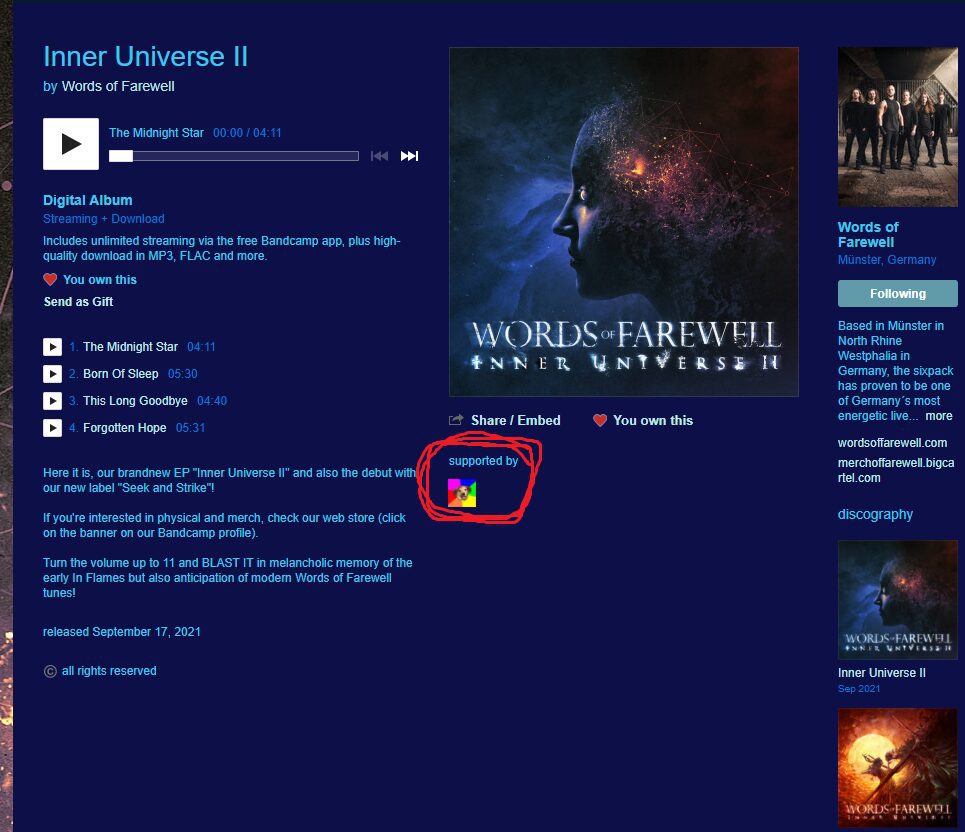Click the 'Streaming + Download' text
This screenshot has width=965, height=832.
tap(103, 219)
